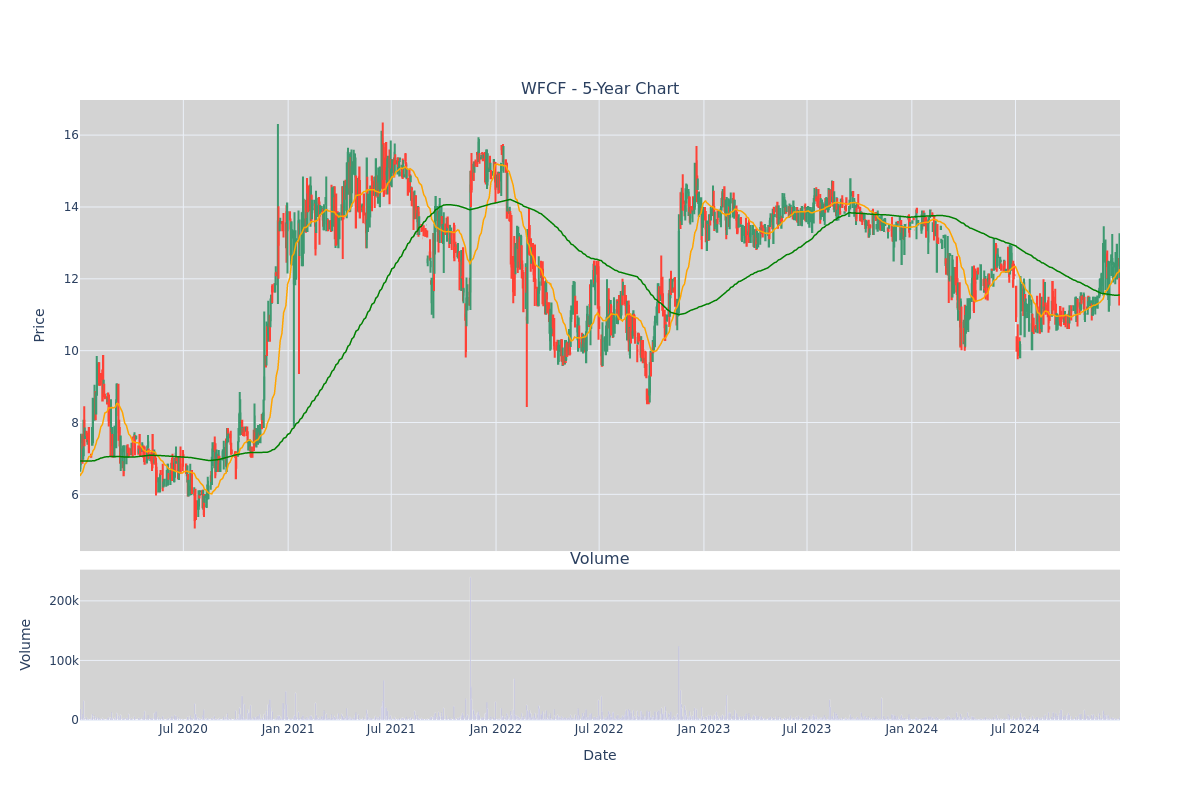Click the price tick label 16
The image size is (1200, 800).
pos(71,135)
